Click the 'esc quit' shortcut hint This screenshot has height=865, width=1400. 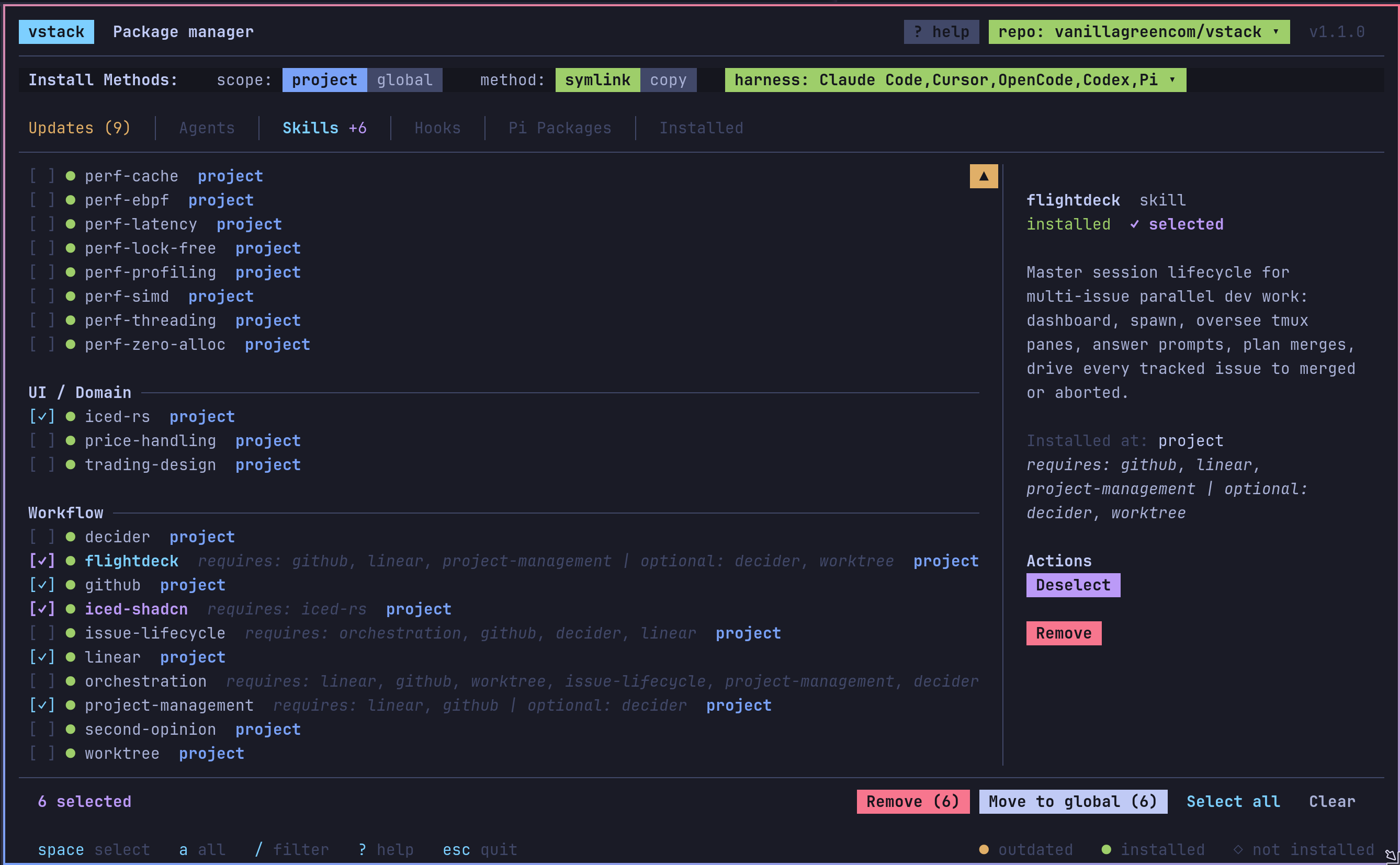[x=480, y=849]
